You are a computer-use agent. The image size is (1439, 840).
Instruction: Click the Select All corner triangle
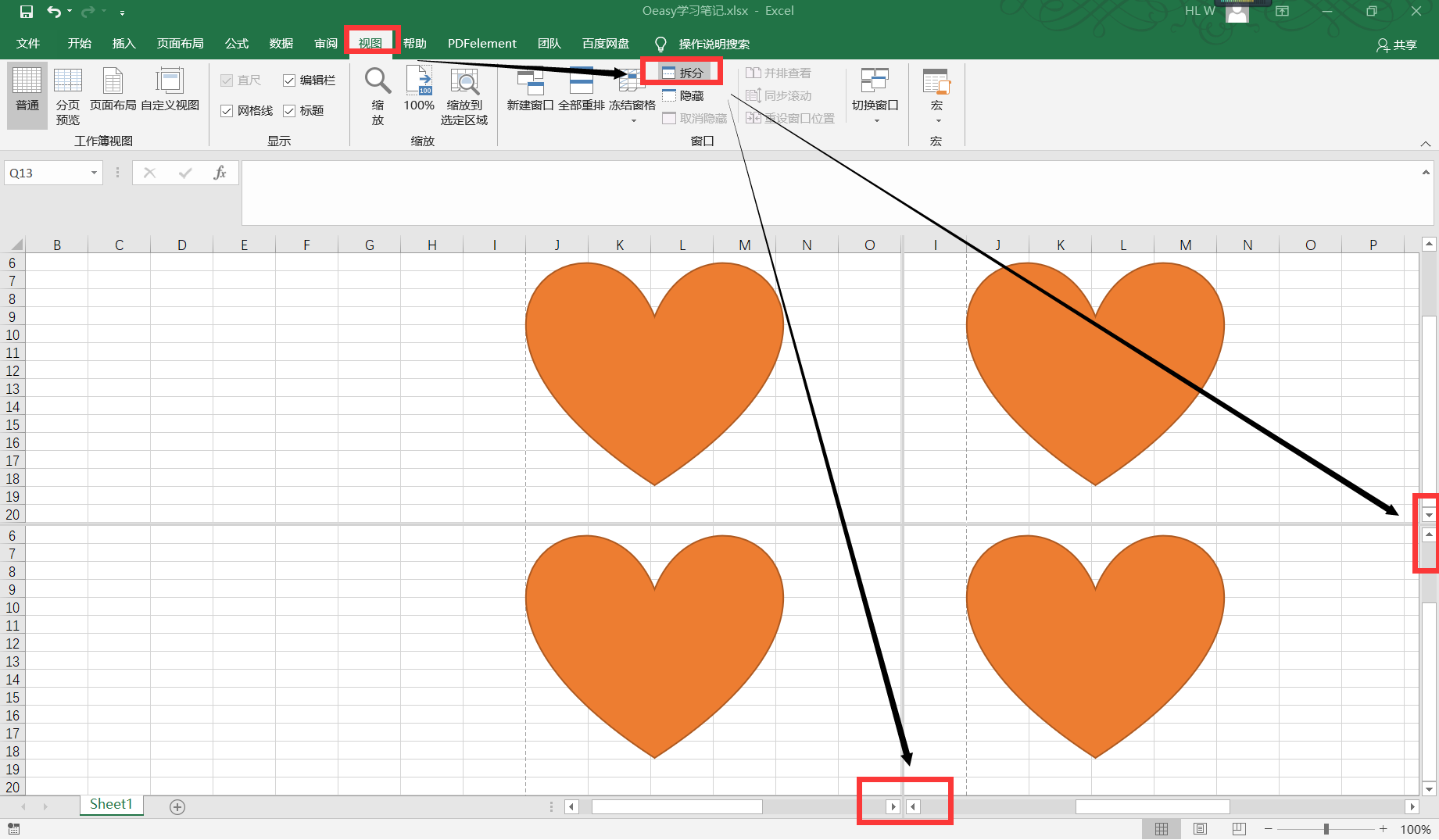[15, 244]
